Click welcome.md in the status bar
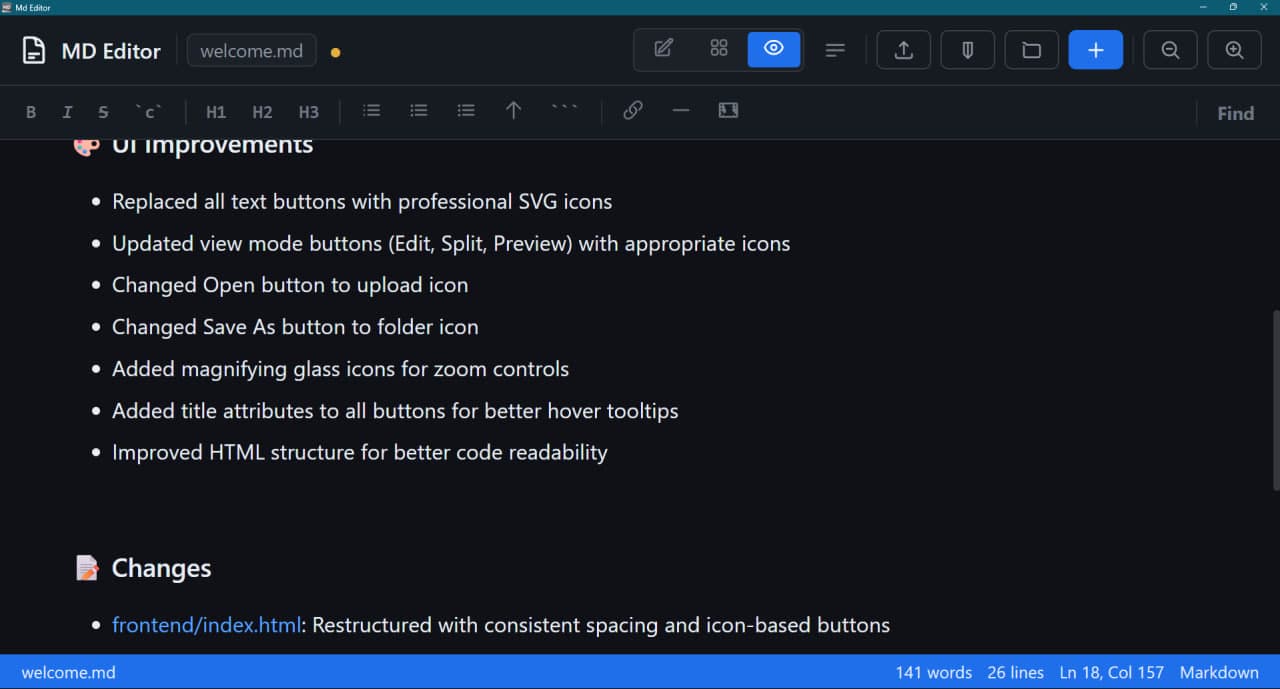 coord(68,672)
